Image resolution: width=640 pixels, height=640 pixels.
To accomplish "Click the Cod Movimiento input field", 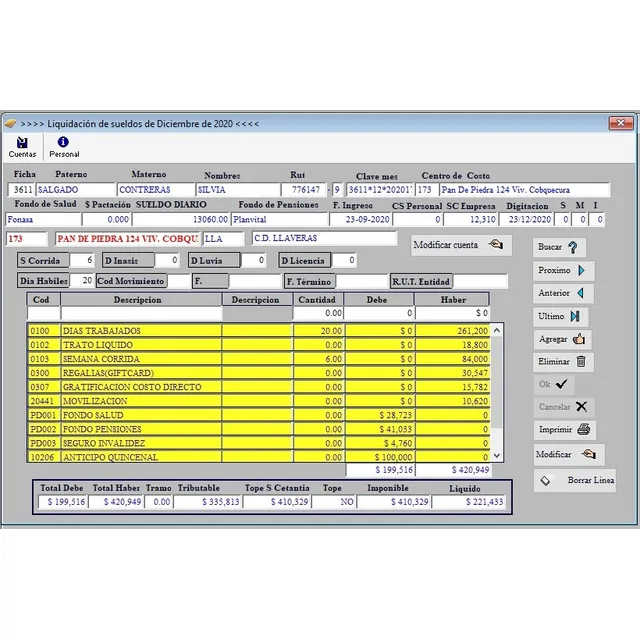I will tap(179, 281).
